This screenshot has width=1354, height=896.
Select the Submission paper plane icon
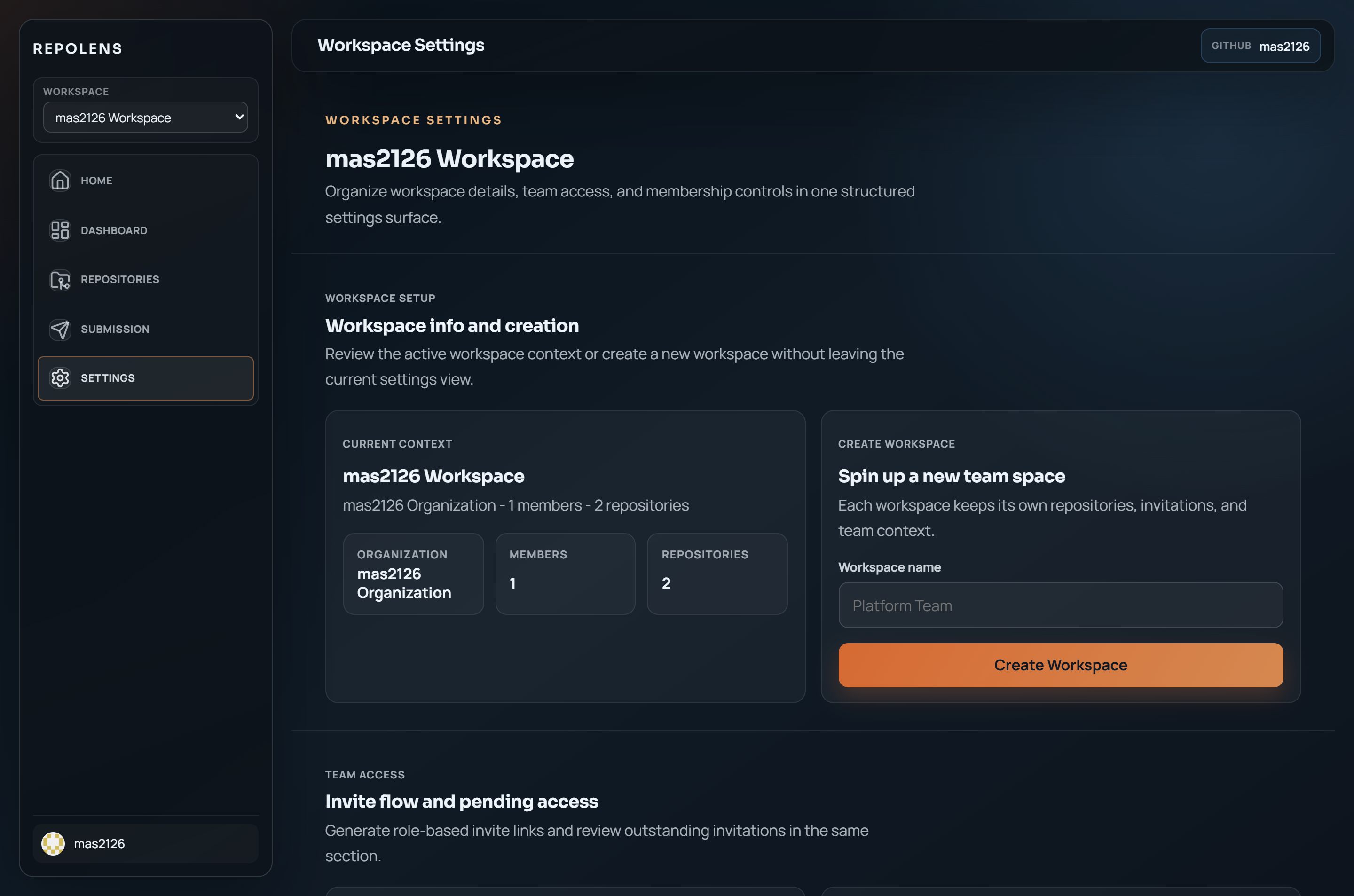click(59, 329)
